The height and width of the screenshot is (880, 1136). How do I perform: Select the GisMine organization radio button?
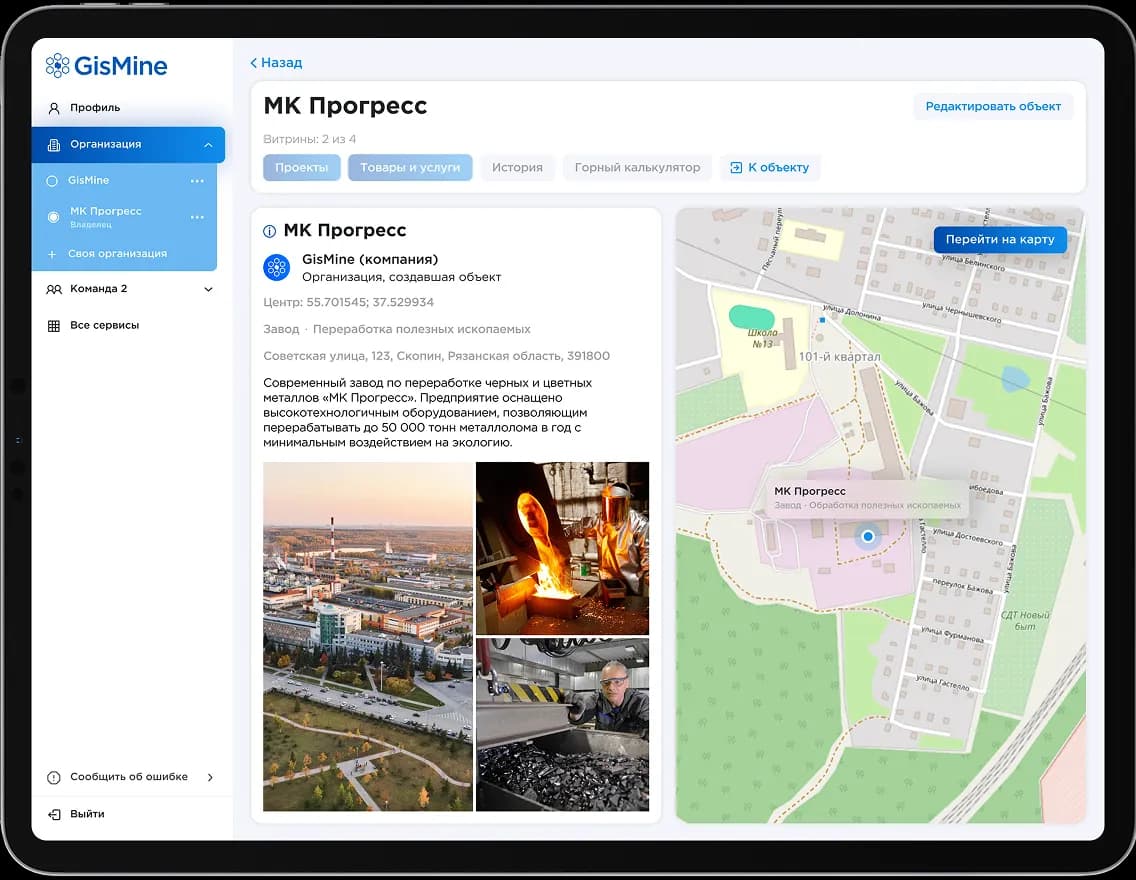(53, 181)
